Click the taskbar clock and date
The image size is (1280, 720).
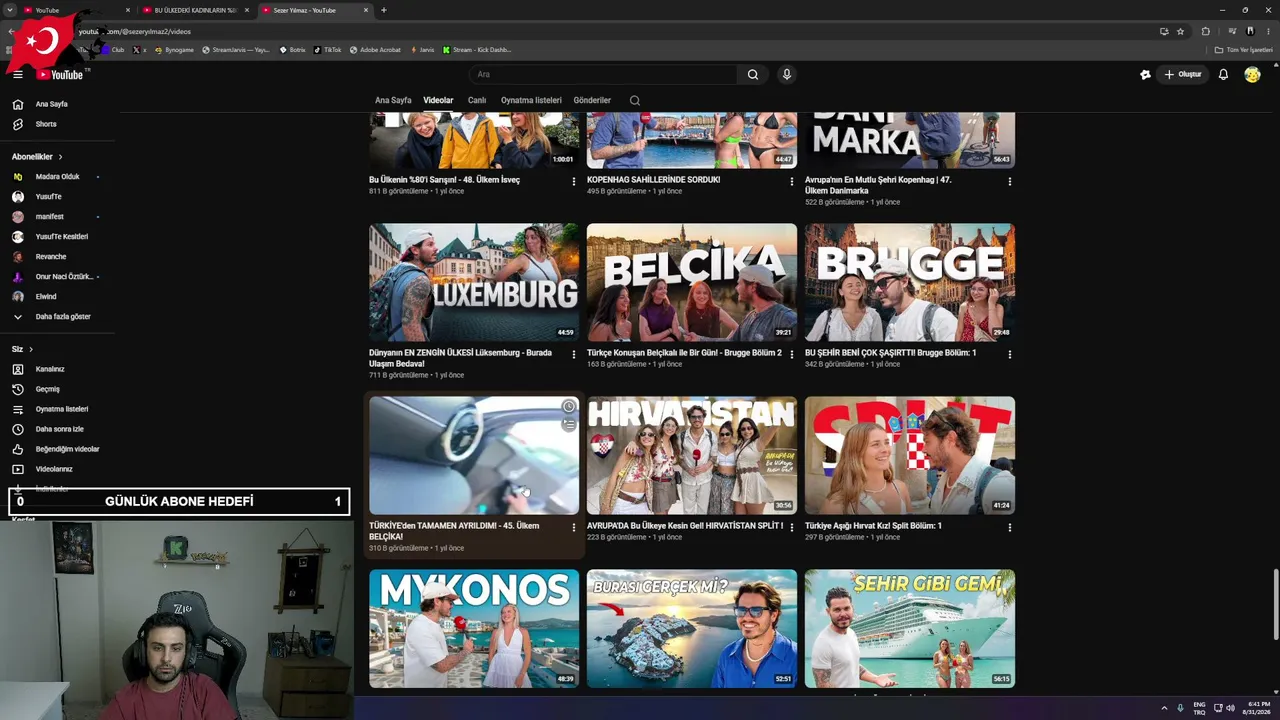tap(1257, 708)
